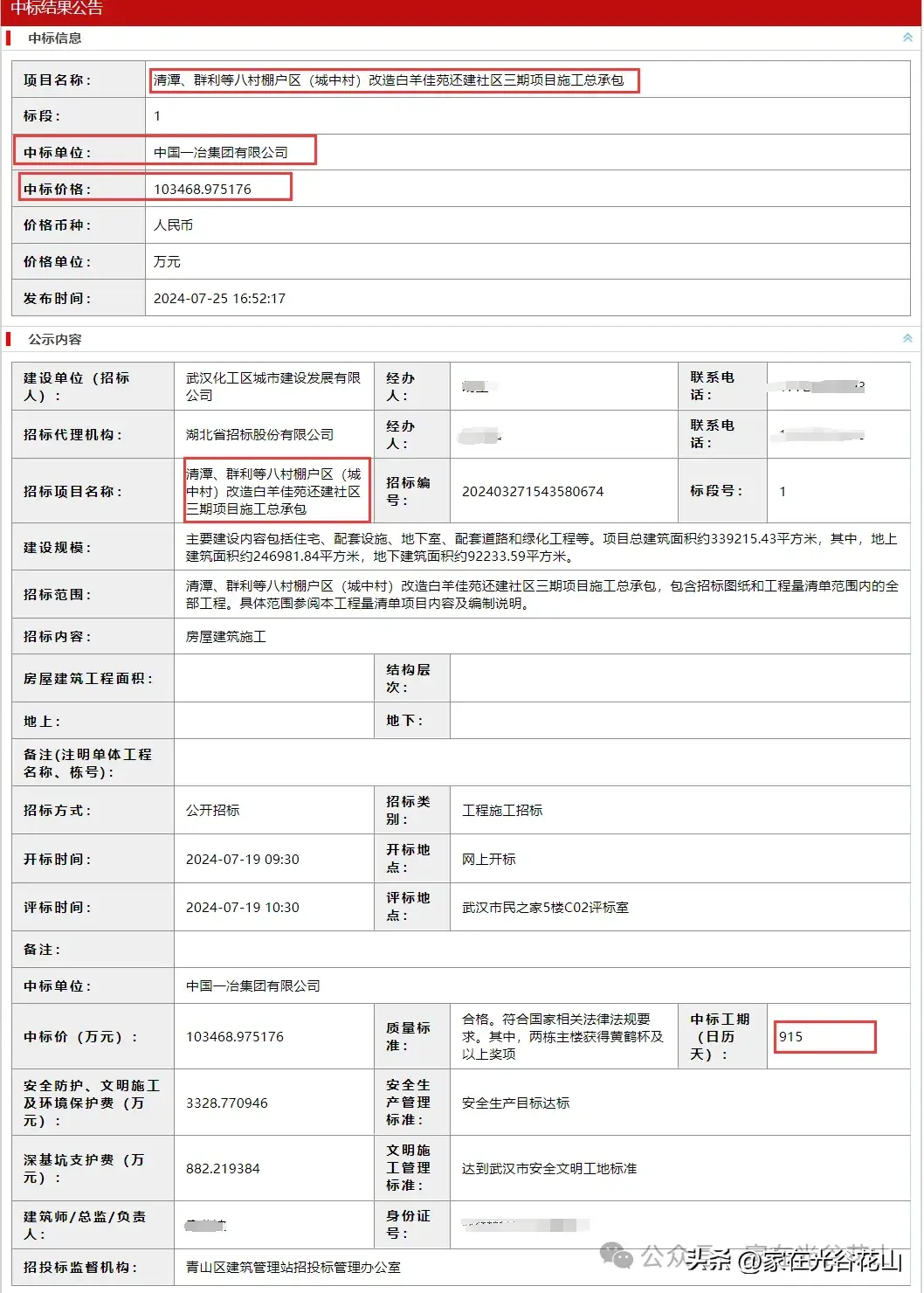Click the 中标工期 value 915
This screenshot has width=924, height=1293.
791,1037
